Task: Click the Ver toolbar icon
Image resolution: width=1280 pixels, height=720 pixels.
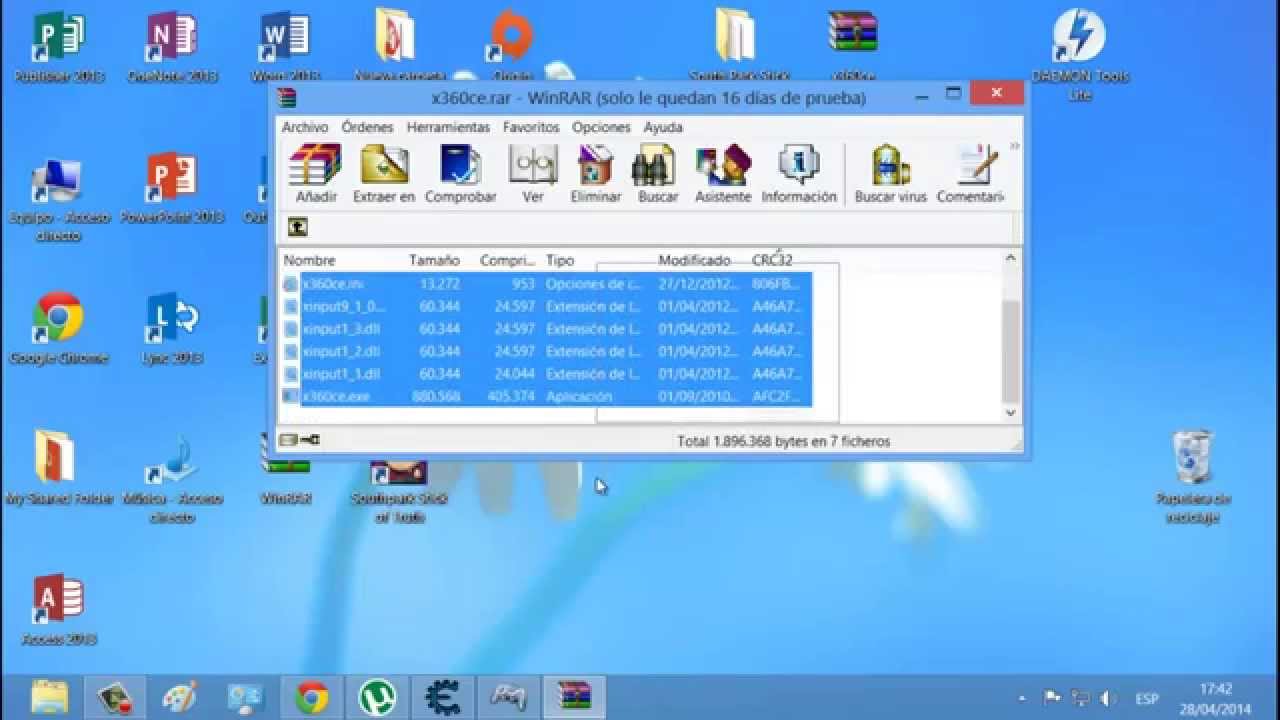Action: pyautogui.click(x=533, y=174)
